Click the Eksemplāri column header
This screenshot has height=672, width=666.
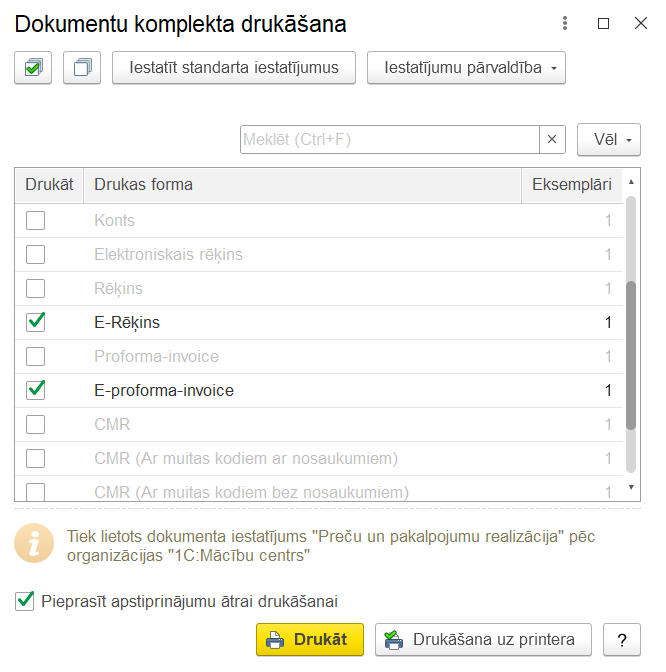[571, 185]
